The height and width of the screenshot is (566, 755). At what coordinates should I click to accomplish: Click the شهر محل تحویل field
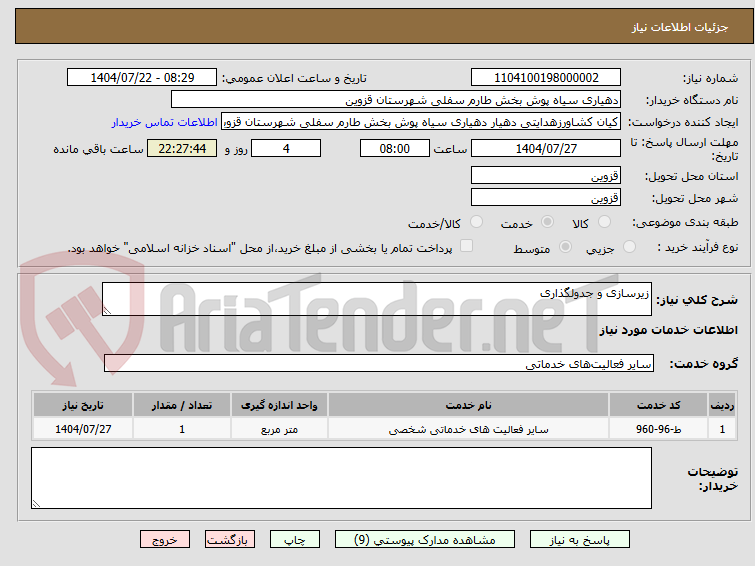(x=546, y=197)
